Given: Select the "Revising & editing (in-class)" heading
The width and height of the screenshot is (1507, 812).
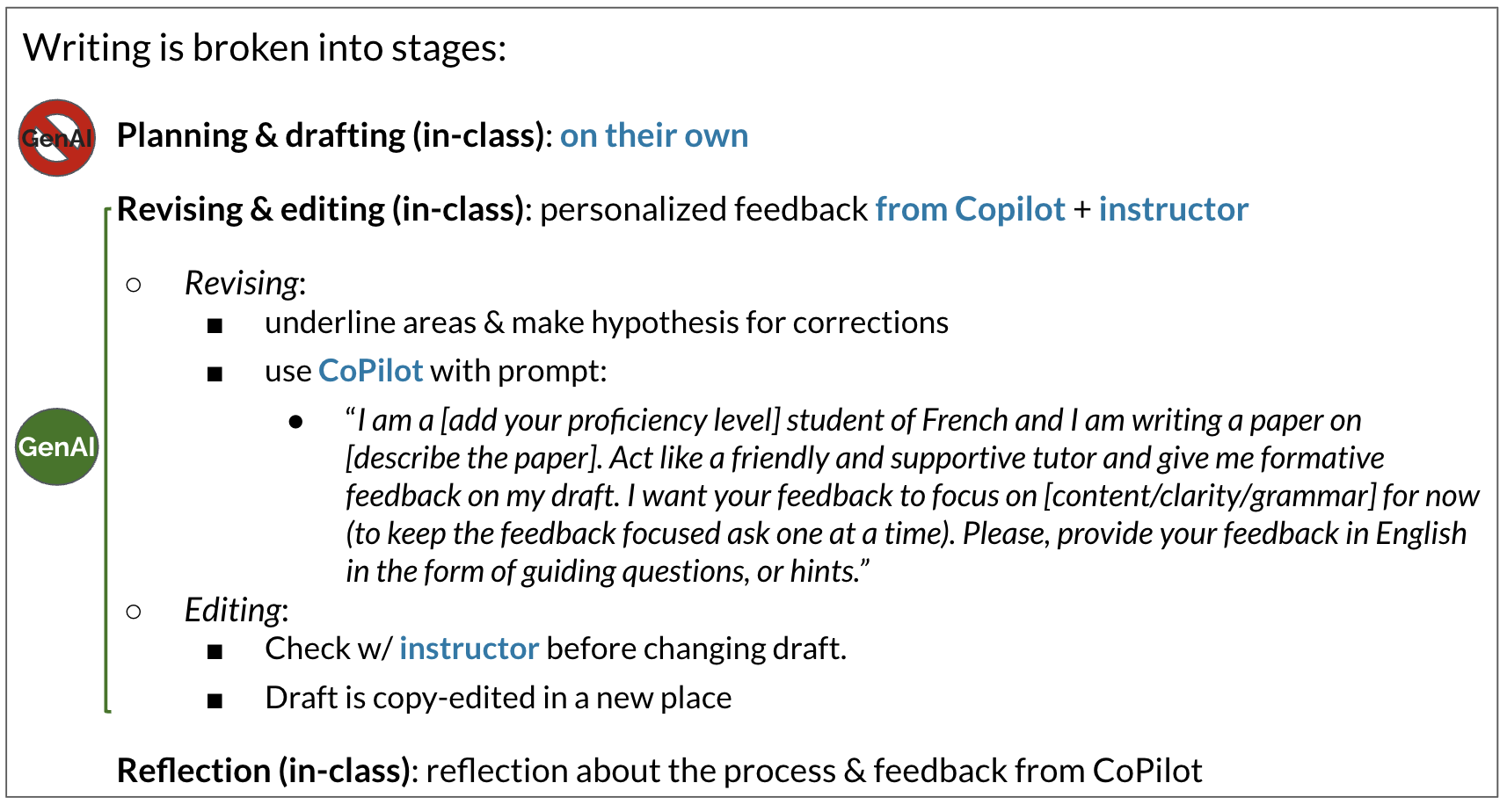Looking at the screenshot, I should point(322,209).
